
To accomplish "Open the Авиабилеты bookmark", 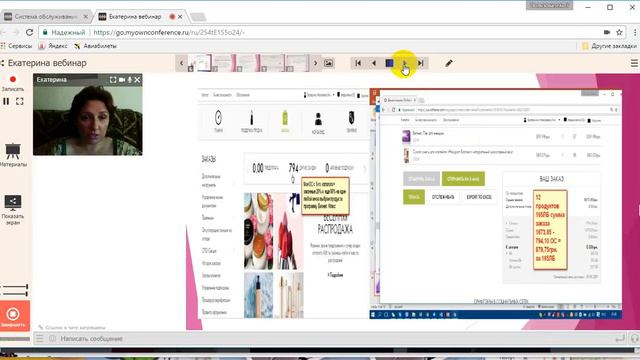I will [96, 46].
